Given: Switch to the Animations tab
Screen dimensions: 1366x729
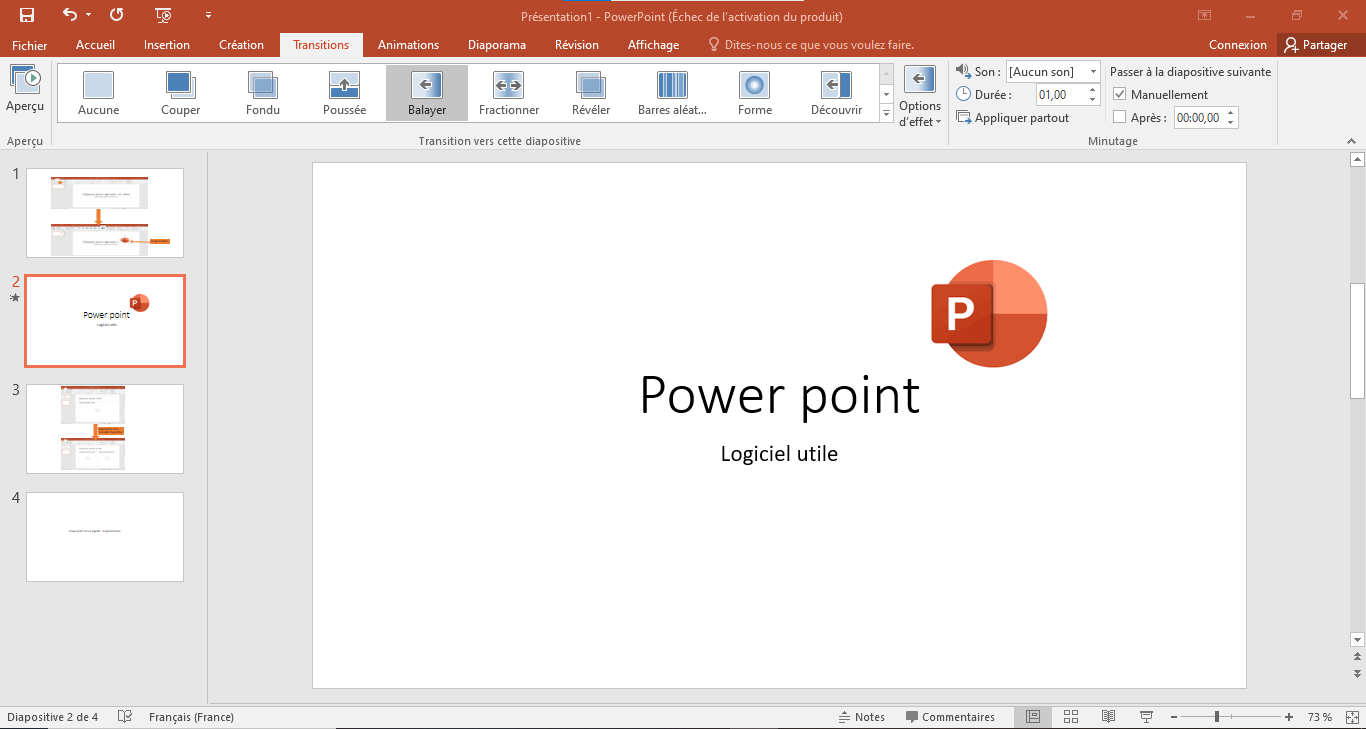Looking at the screenshot, I should coord(408,45).
